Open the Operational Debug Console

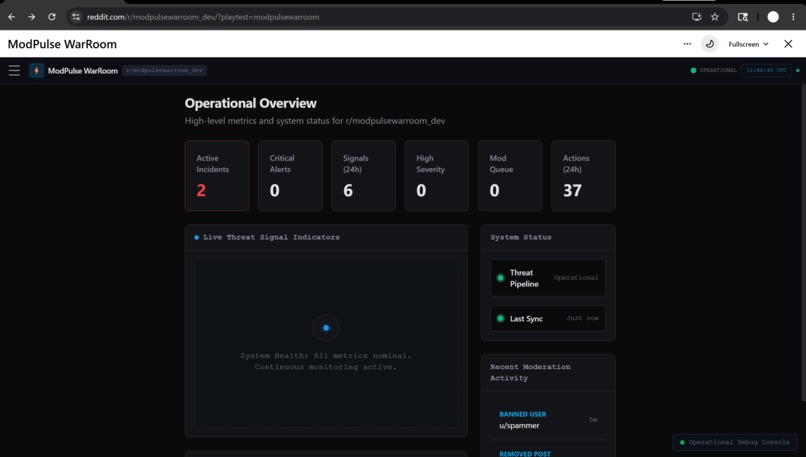tap(735, 442)
